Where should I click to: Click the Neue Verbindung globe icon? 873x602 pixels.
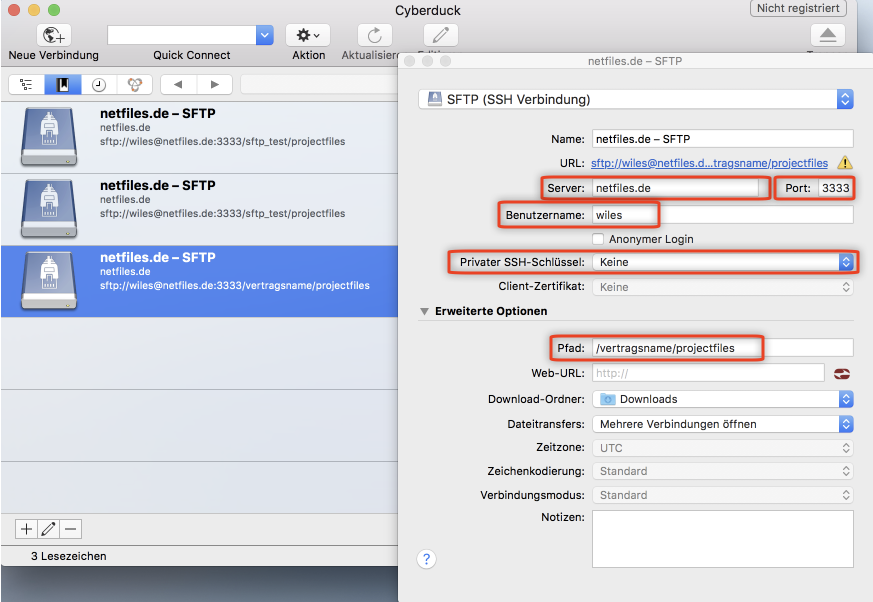tap(53, 35)
